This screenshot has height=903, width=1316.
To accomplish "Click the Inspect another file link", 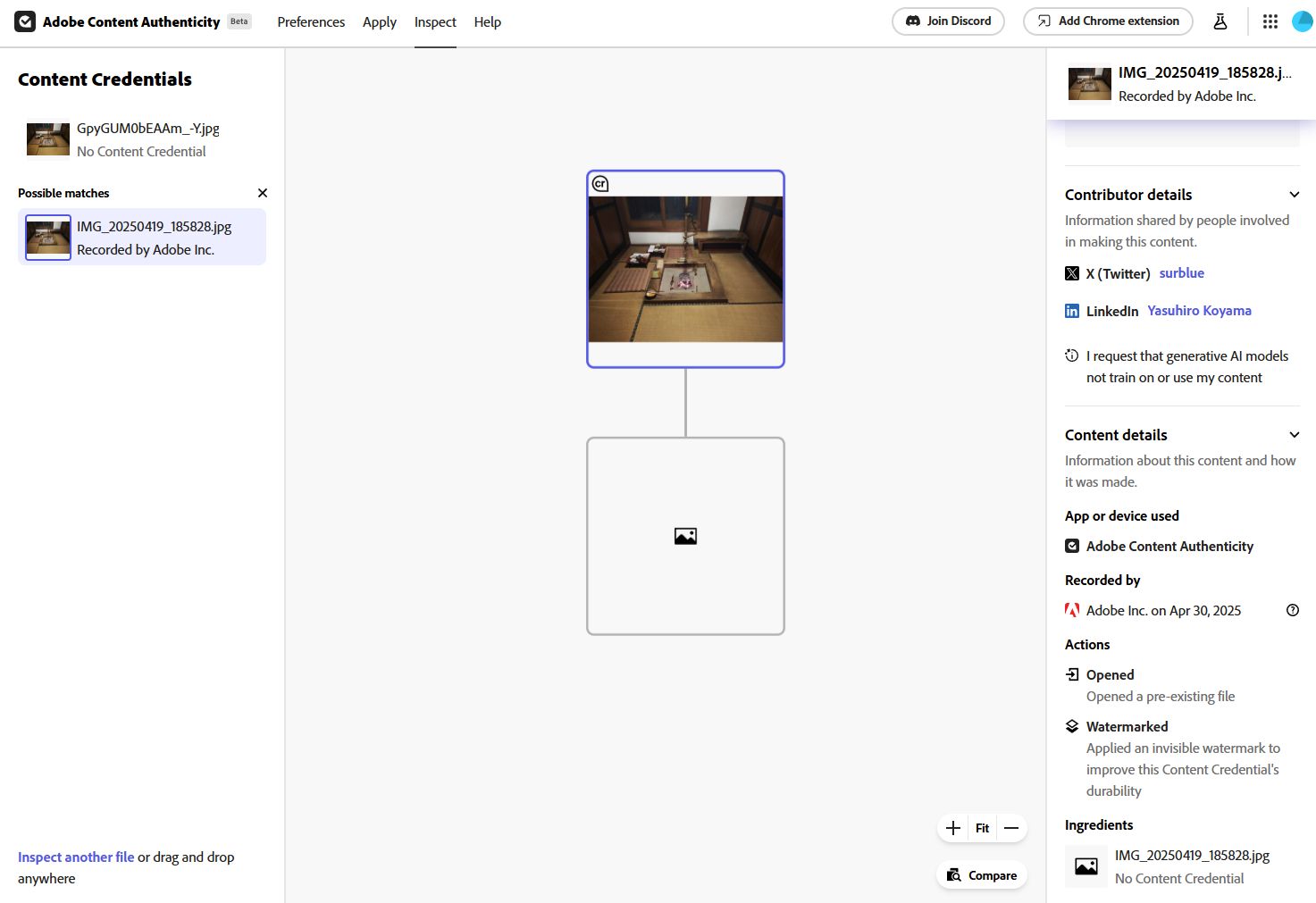I will pos(75,857).
